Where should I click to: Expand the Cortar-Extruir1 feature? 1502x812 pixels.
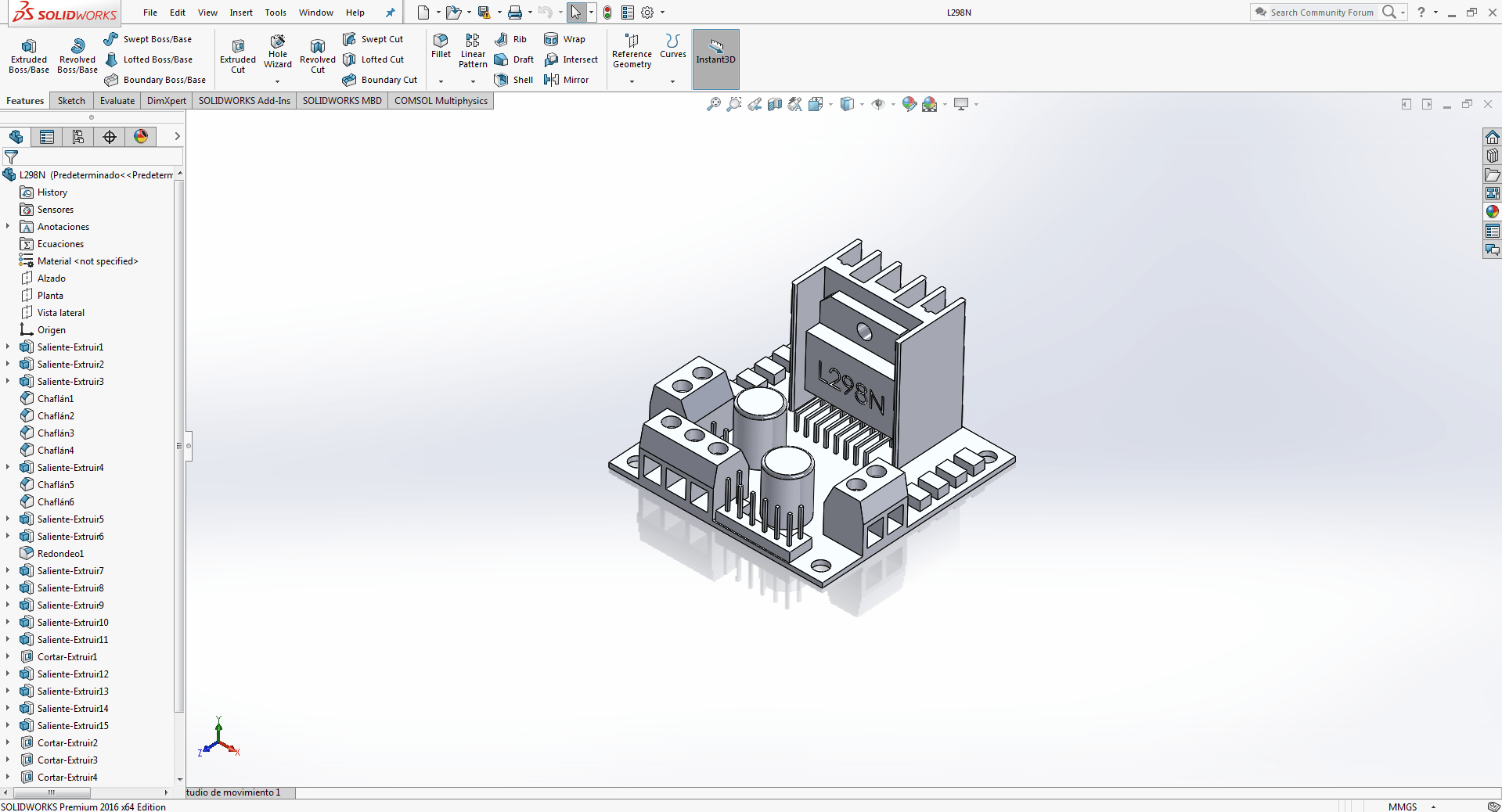point(8,656)
